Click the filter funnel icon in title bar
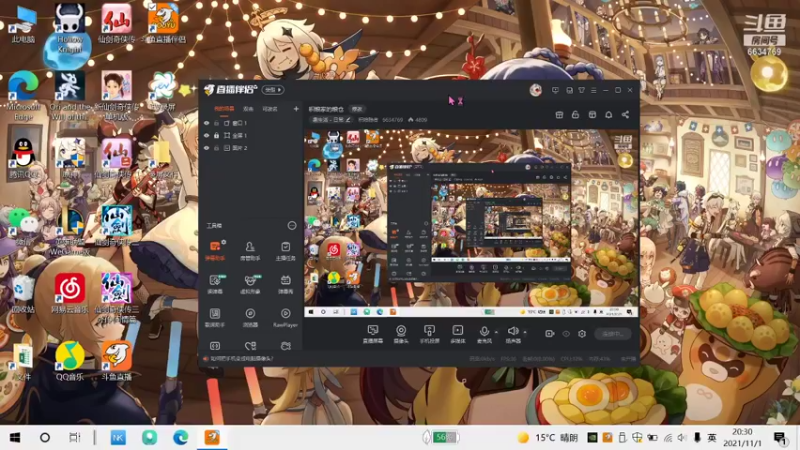The image size is (800, 450). pyautogui.click(x=582, y=90)
